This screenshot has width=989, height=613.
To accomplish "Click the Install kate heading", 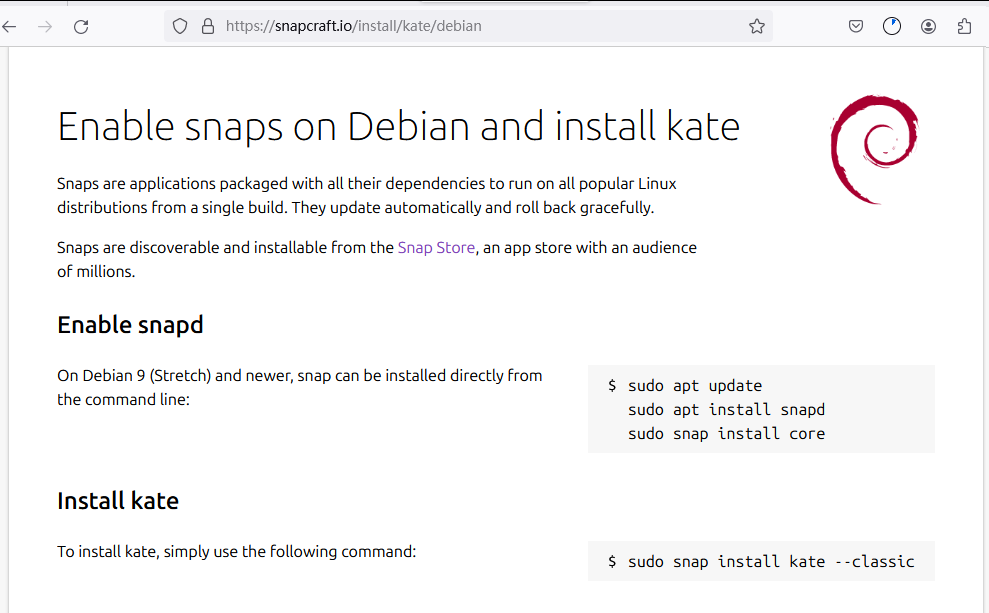I will [x=118, y=501].
